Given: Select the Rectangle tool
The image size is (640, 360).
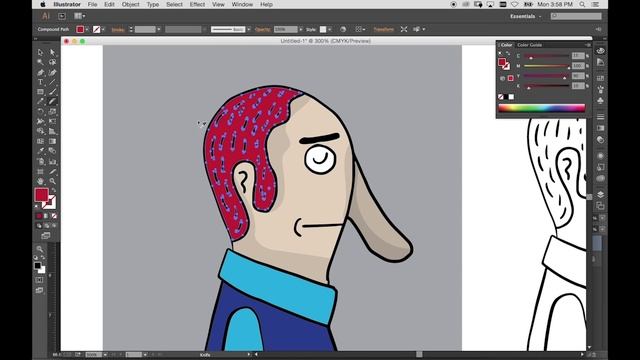Looking at the screenshot, I should (40, 92).
